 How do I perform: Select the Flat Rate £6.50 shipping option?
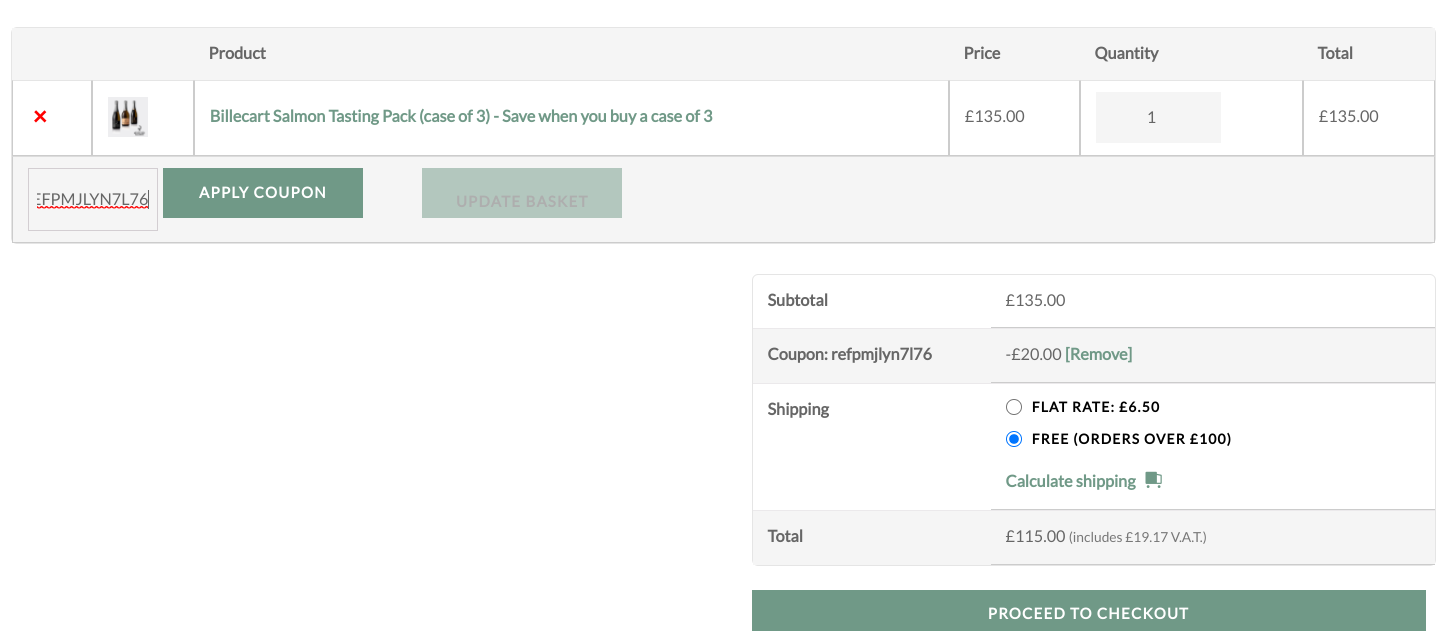(x=1014, y=407)
